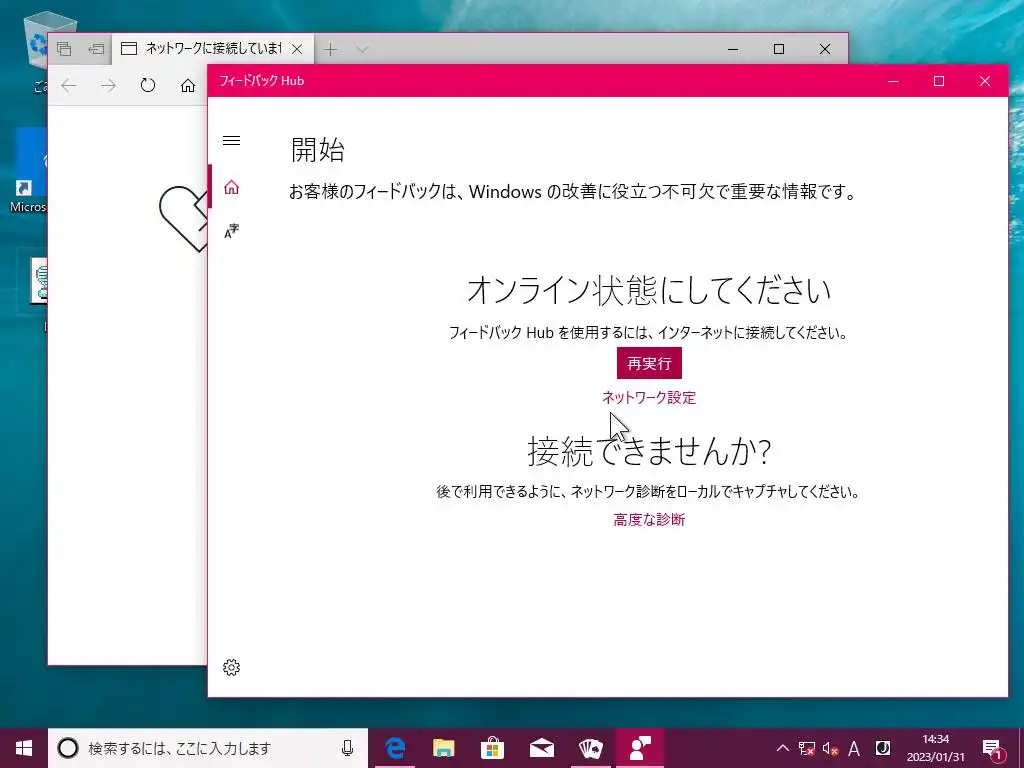Open Microsoft Edge from the taskbar
This screenshot has height=768, width=1024.
(394, 748)
